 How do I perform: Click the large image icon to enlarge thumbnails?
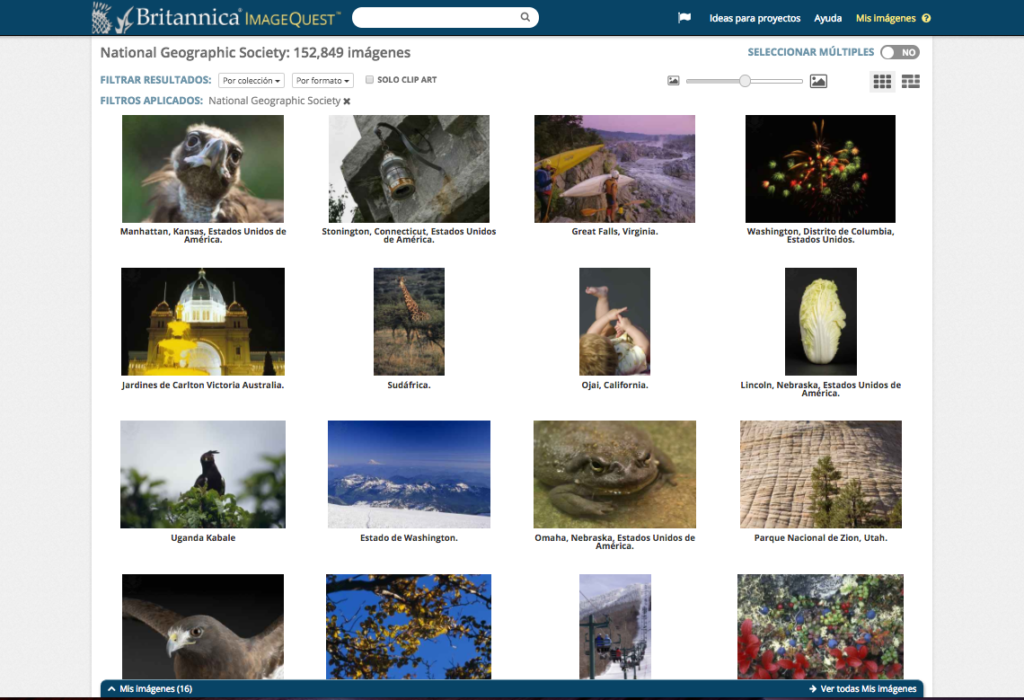click(818, 80)
